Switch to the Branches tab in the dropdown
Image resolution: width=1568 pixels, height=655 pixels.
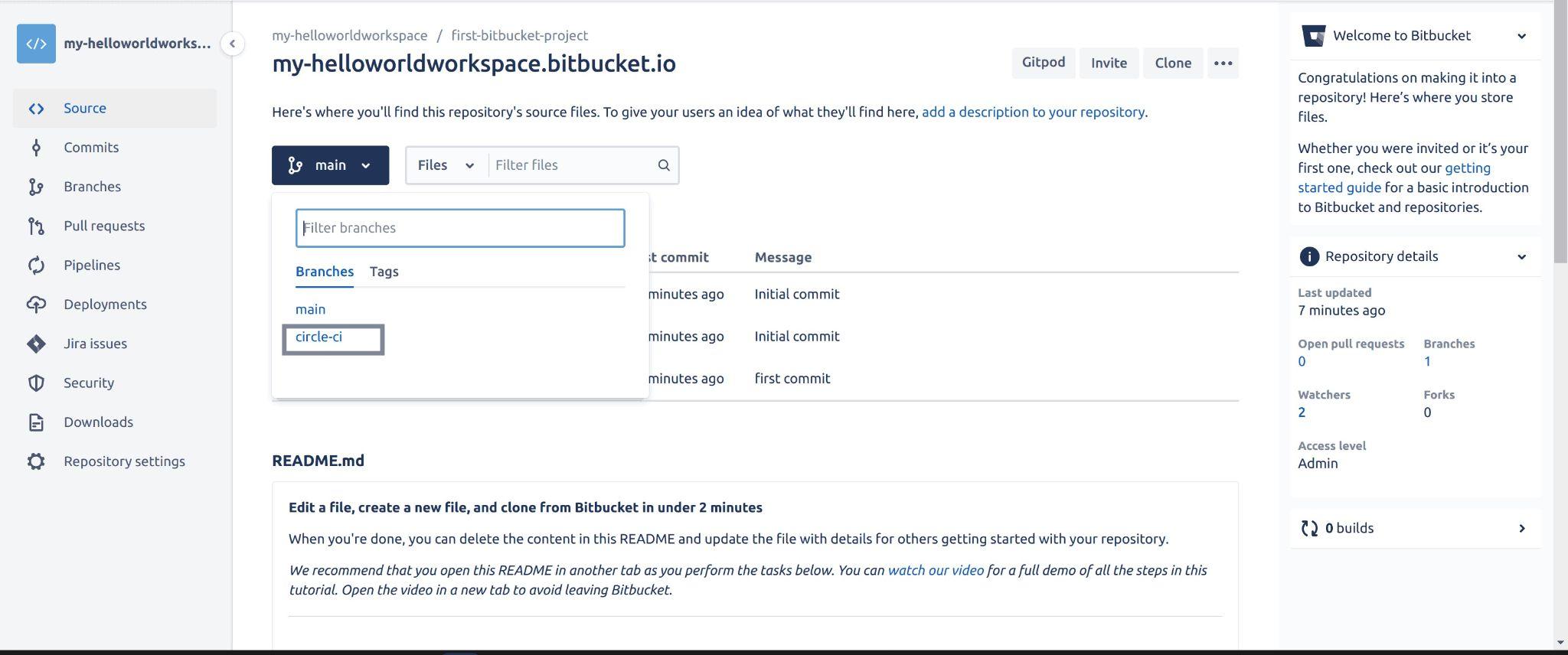(325, 272)
